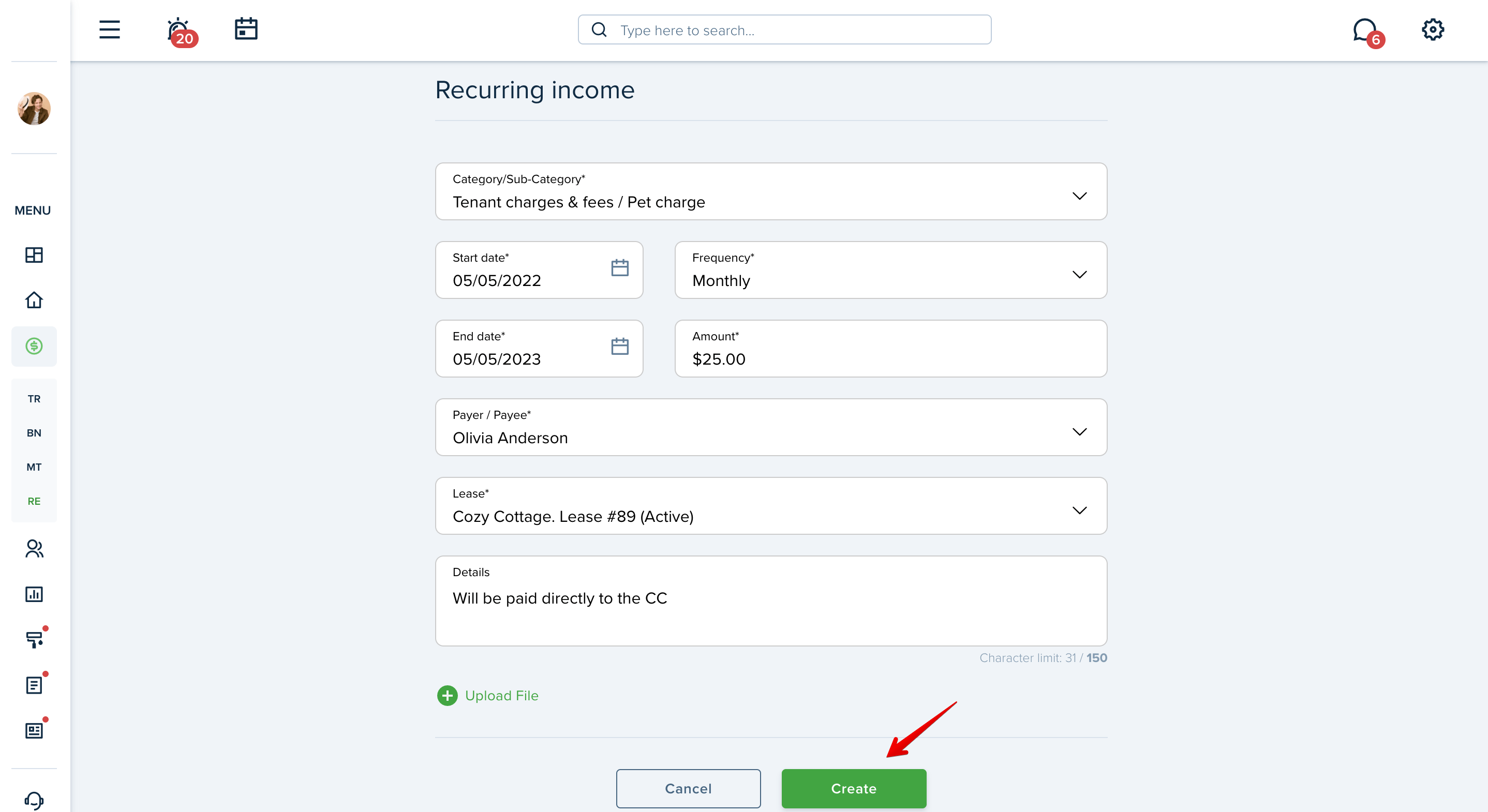Click the MENU label in sidebar
Viewport: 1488px width, 812px height.
(x=33, y=210)
